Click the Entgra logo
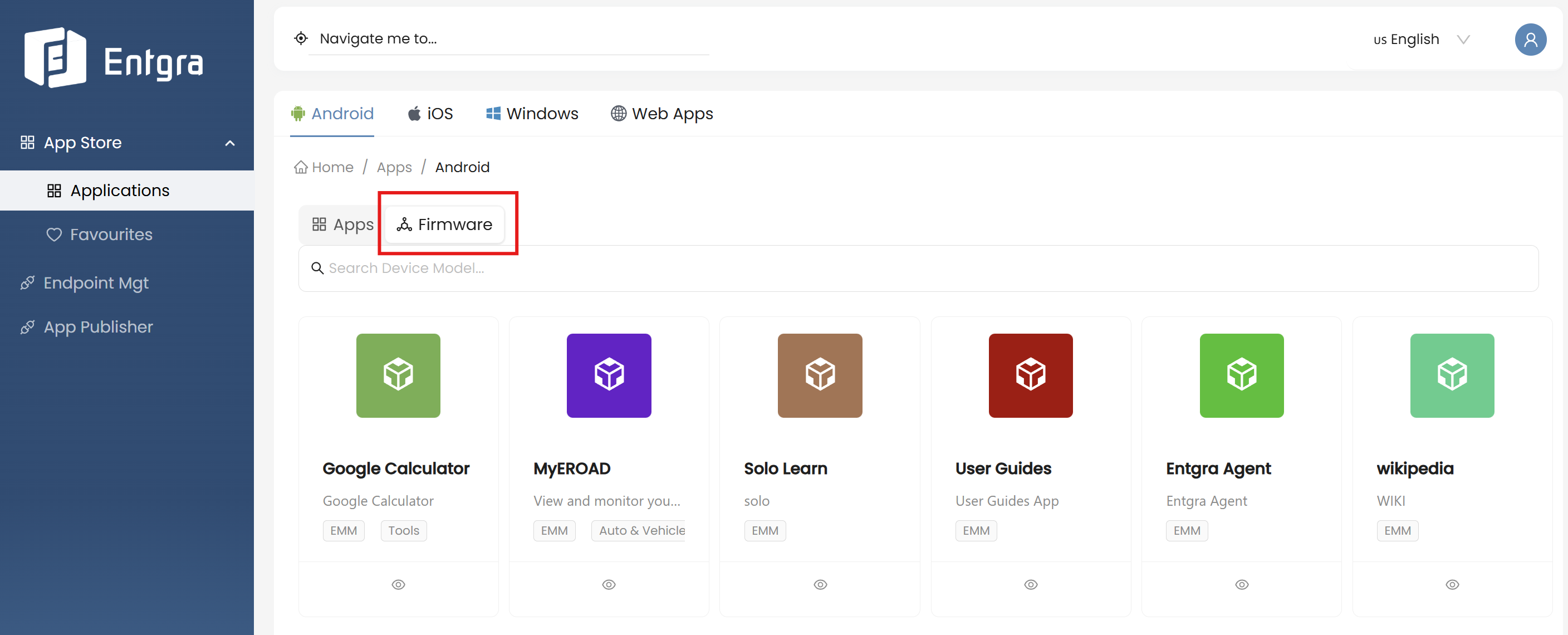This screenshot has width=1568, height=635. coord(114,58)
